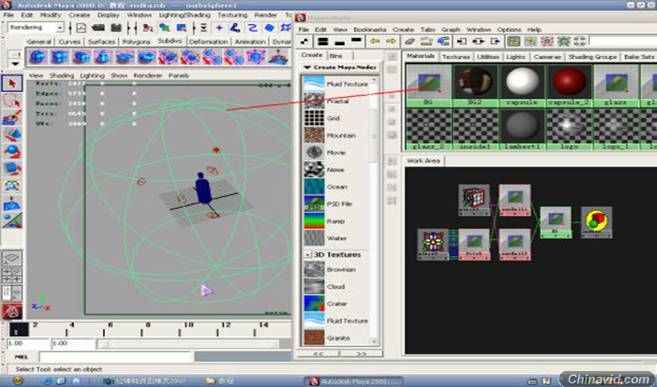Screen dimensions: 657x387
Task: Open the Shading Groups tab
Action: pos(592,57)
